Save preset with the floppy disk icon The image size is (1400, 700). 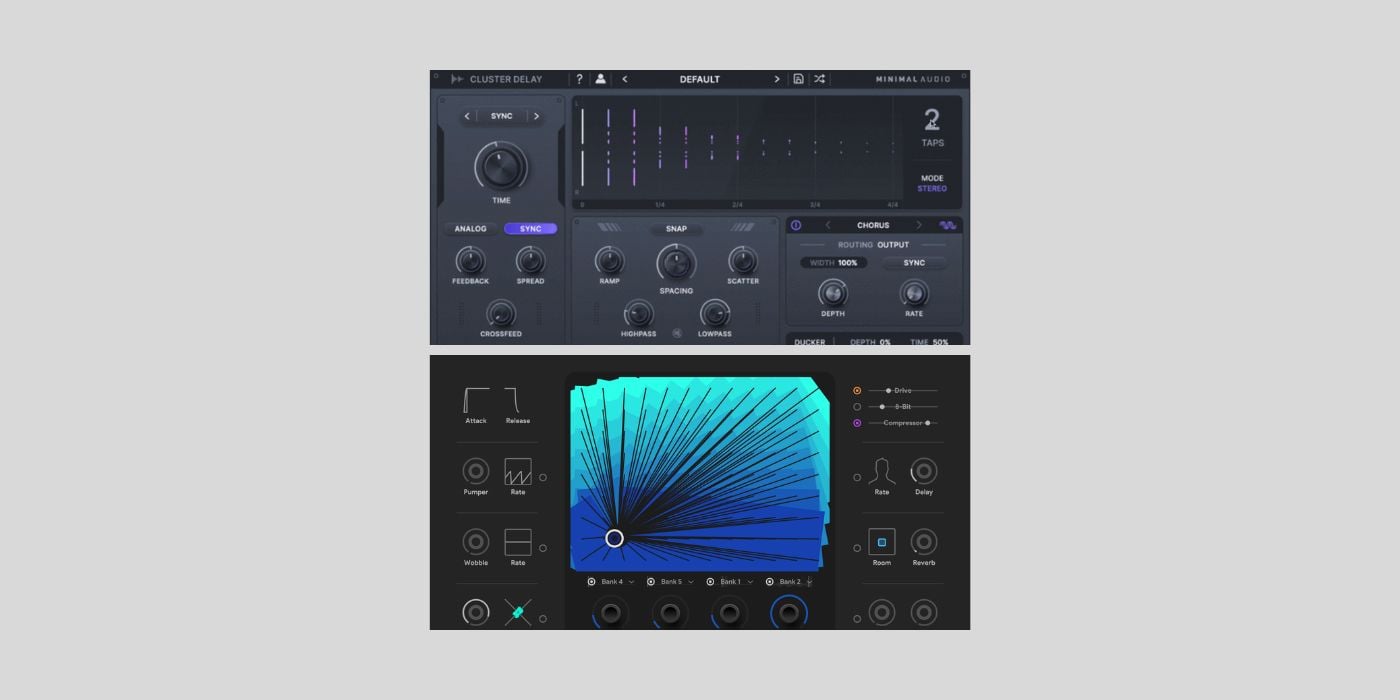798,79
